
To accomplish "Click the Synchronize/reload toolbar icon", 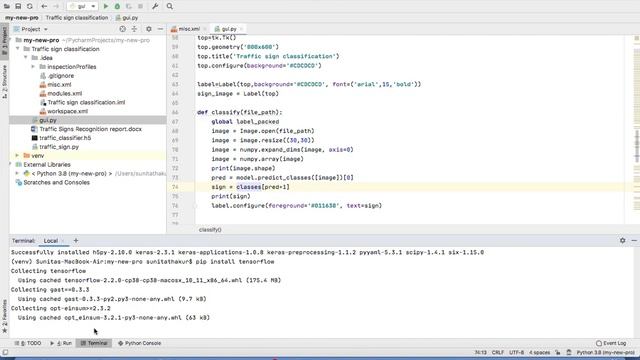I will click(x=30, y=6).
